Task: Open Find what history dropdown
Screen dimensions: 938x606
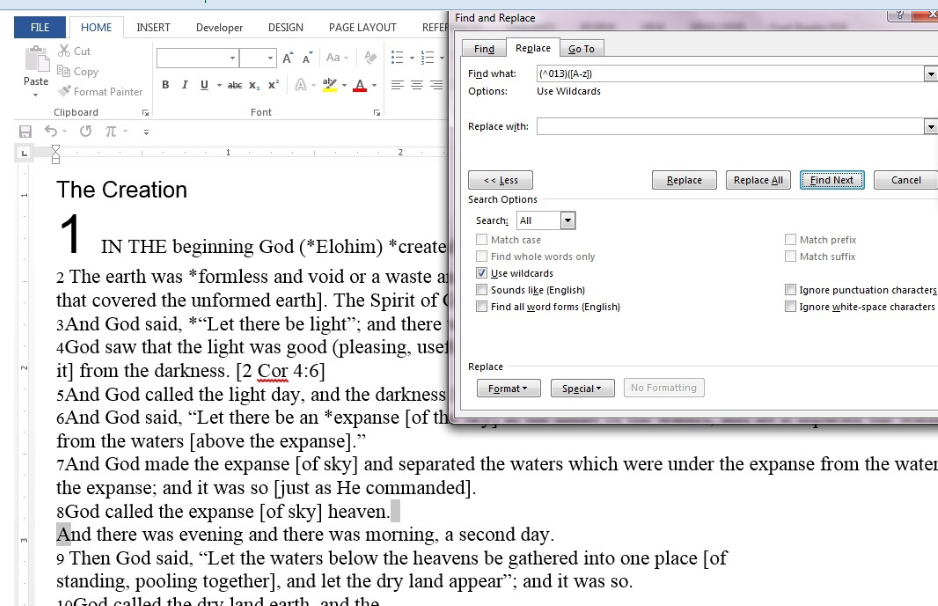Action: click(x=930, y=74)
